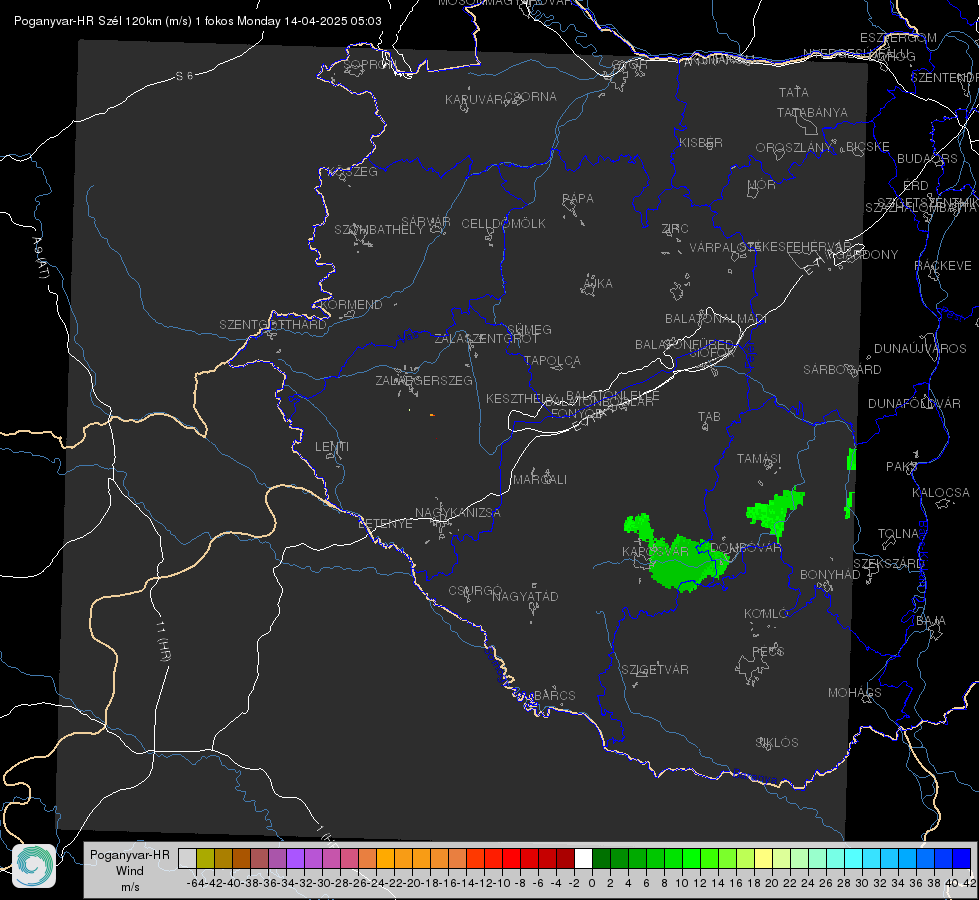Click the KALOCSA label

pyautogui.click(x=940, y=493)
